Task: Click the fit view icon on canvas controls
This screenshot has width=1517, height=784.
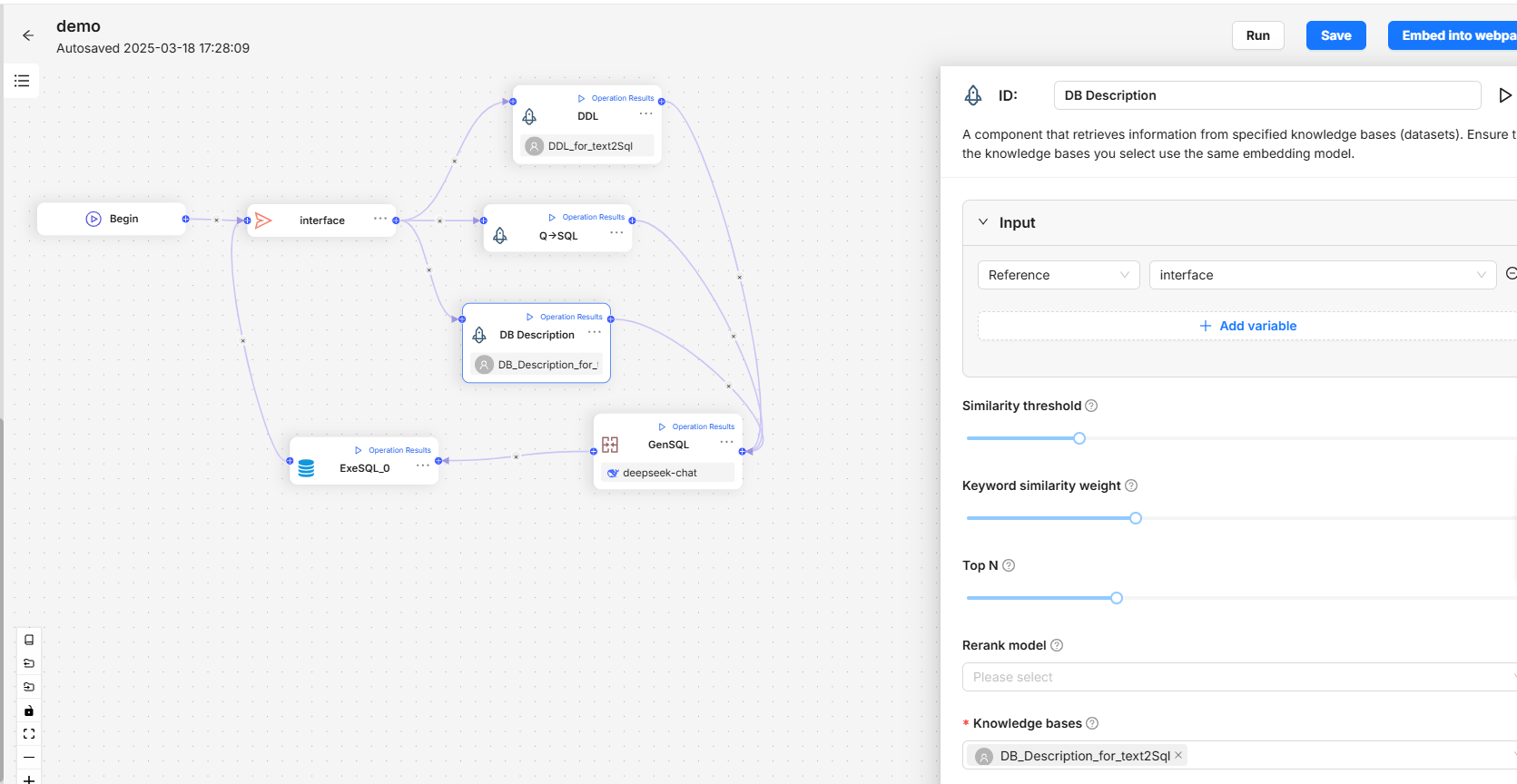Action: pos(29,734)
